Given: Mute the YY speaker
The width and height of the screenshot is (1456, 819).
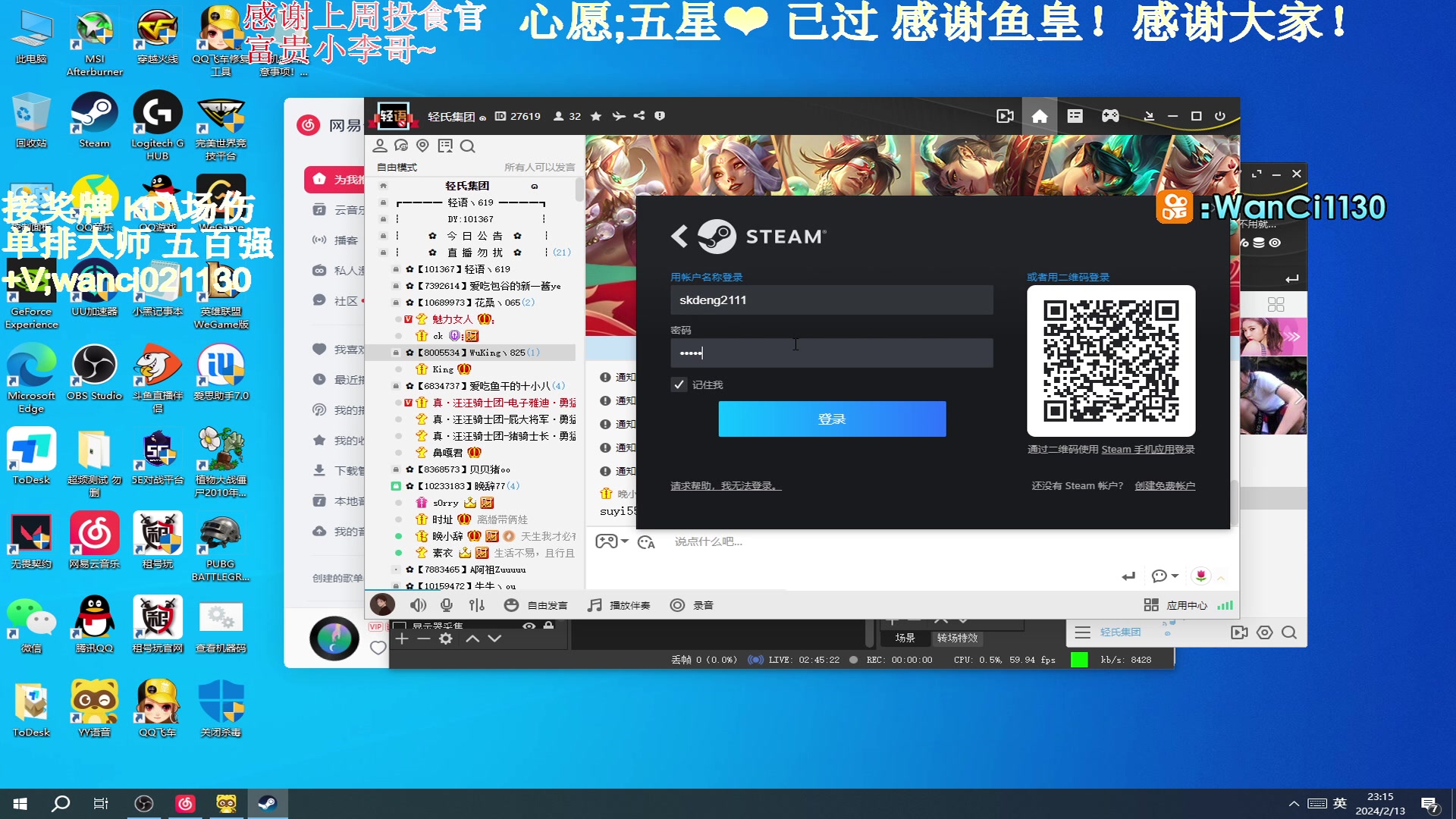Looking at the screenshot, I should point(418,605).
